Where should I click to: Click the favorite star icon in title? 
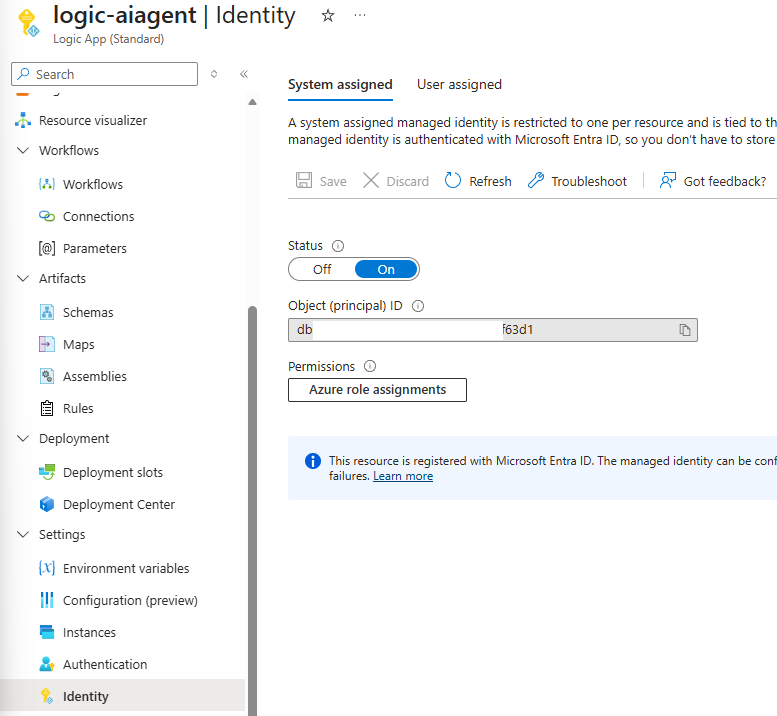(328, 16)
